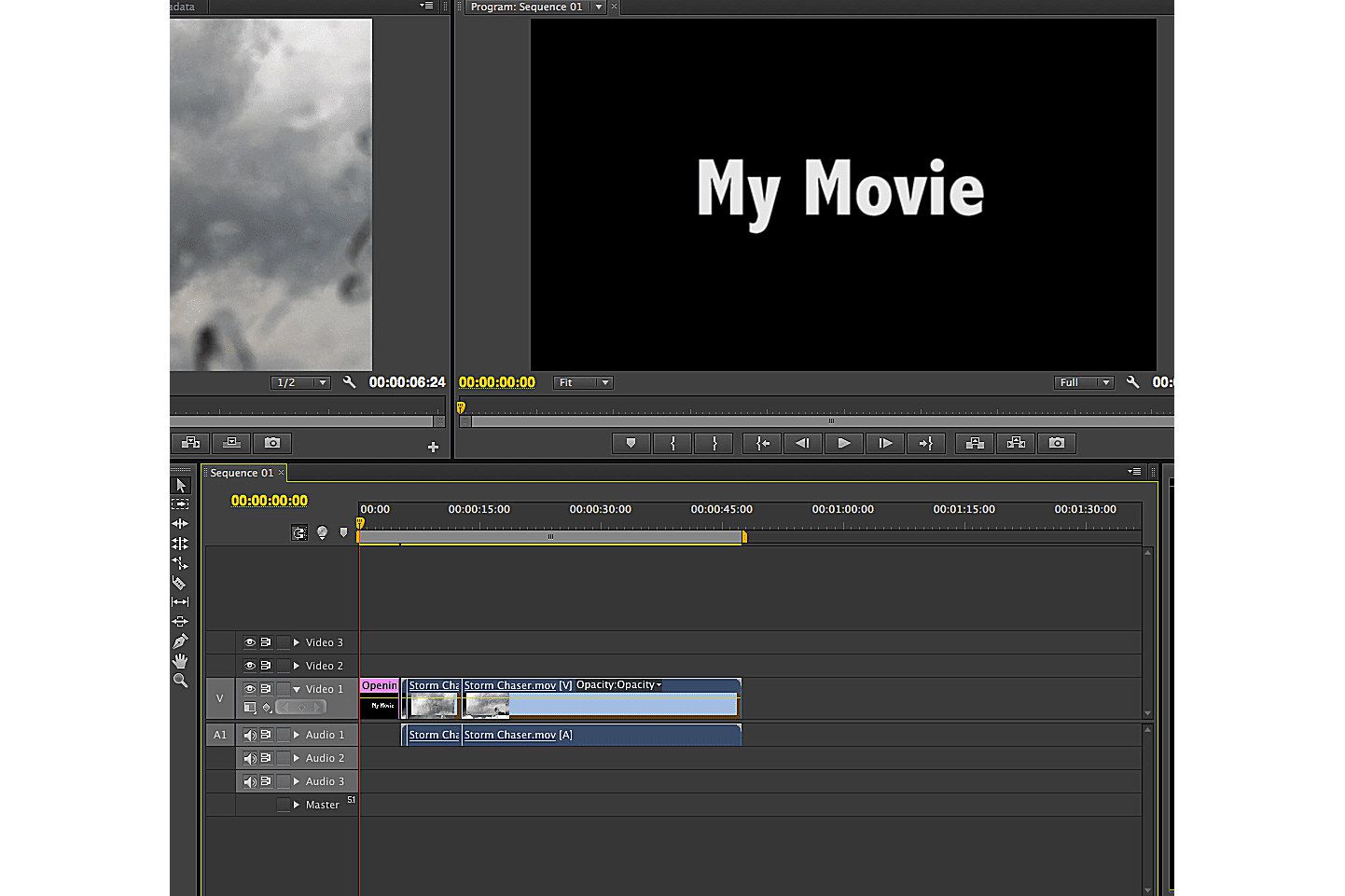Screen dimensions: 1345x896
Task: Select the Hand tool
Action: [180, 661]
